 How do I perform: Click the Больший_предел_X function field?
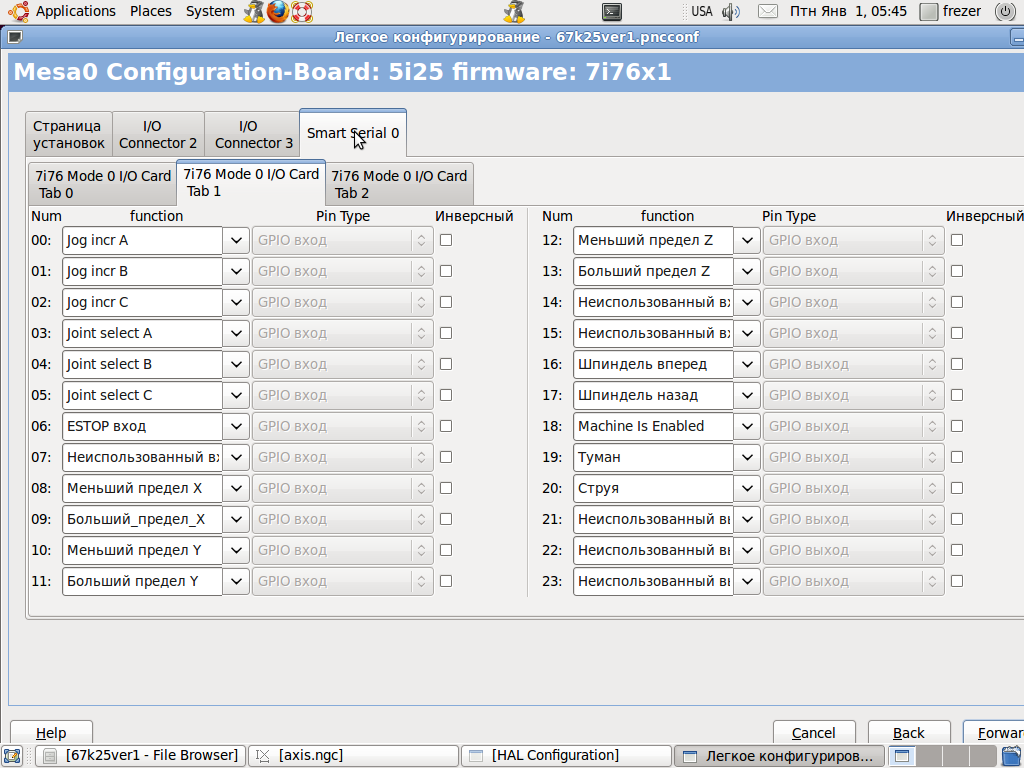(x=142, y=519)
